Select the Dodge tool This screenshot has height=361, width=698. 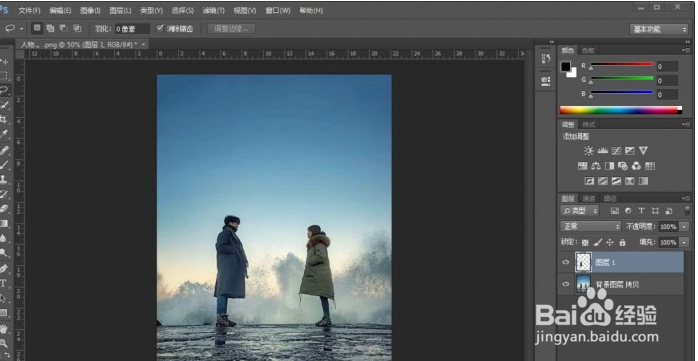(4, 253)
